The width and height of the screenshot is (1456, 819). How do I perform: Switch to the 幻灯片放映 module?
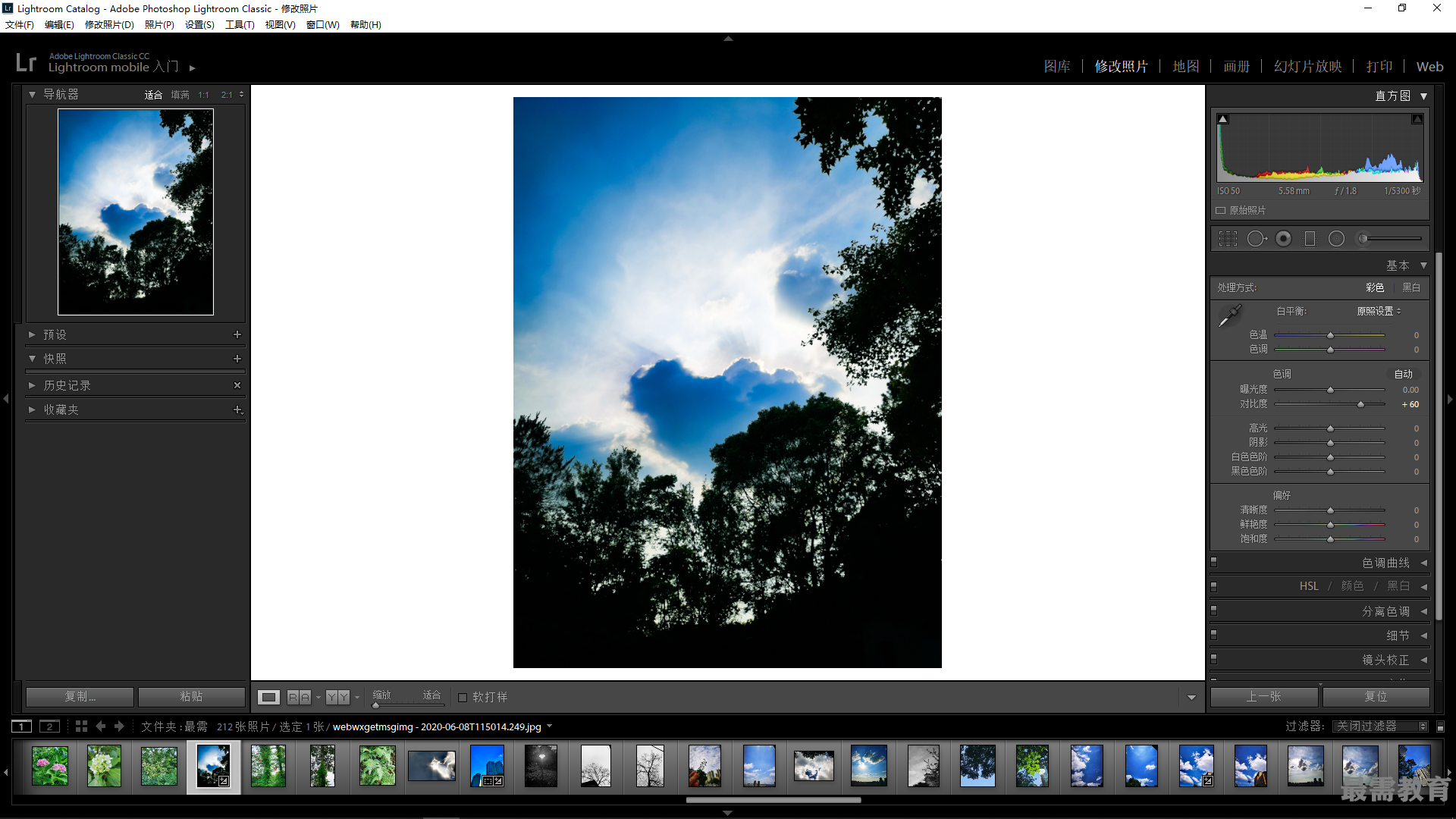pyautogui.click(x=1308, y=67)
